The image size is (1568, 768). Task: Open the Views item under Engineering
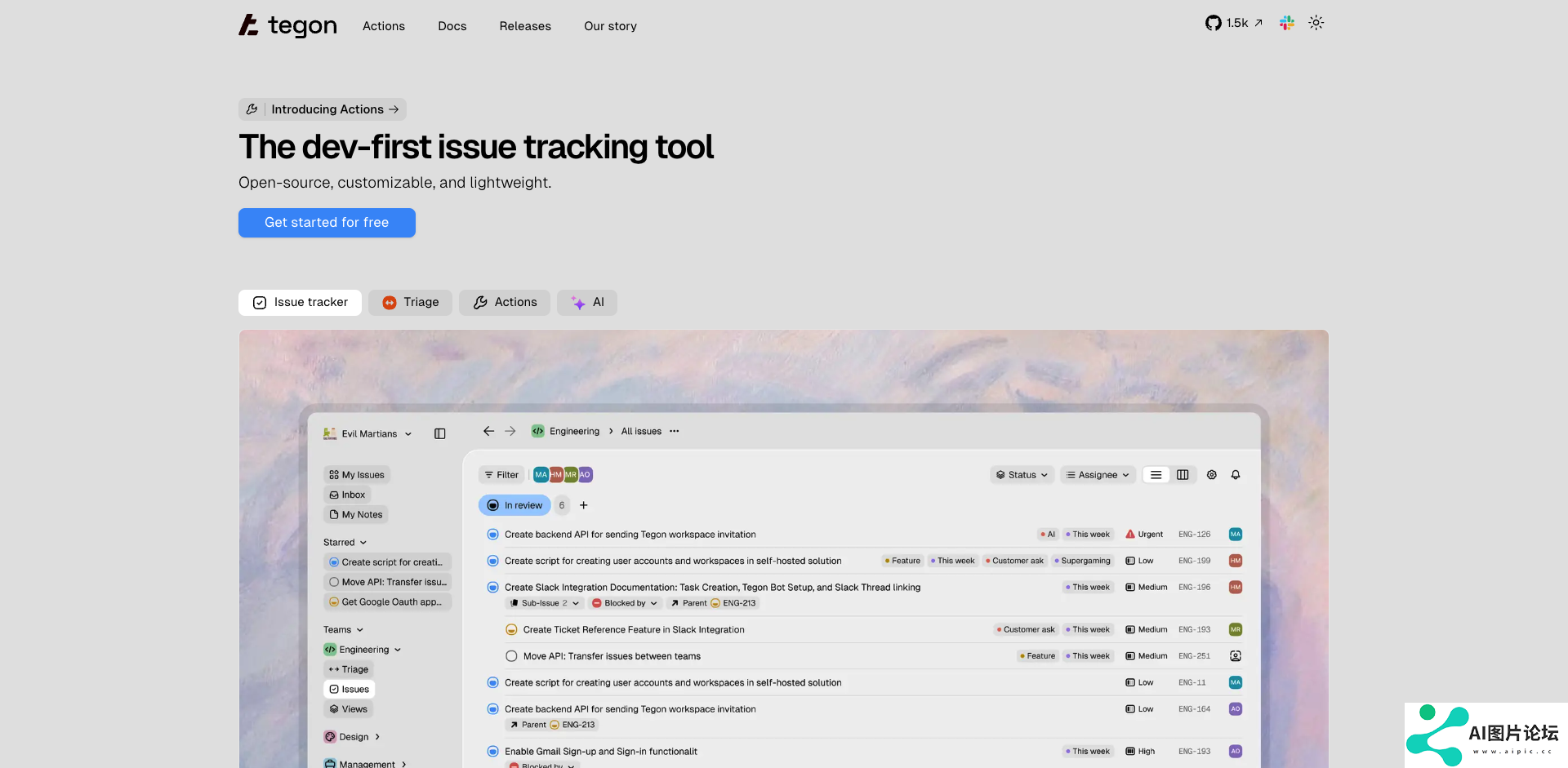[349, 709]
